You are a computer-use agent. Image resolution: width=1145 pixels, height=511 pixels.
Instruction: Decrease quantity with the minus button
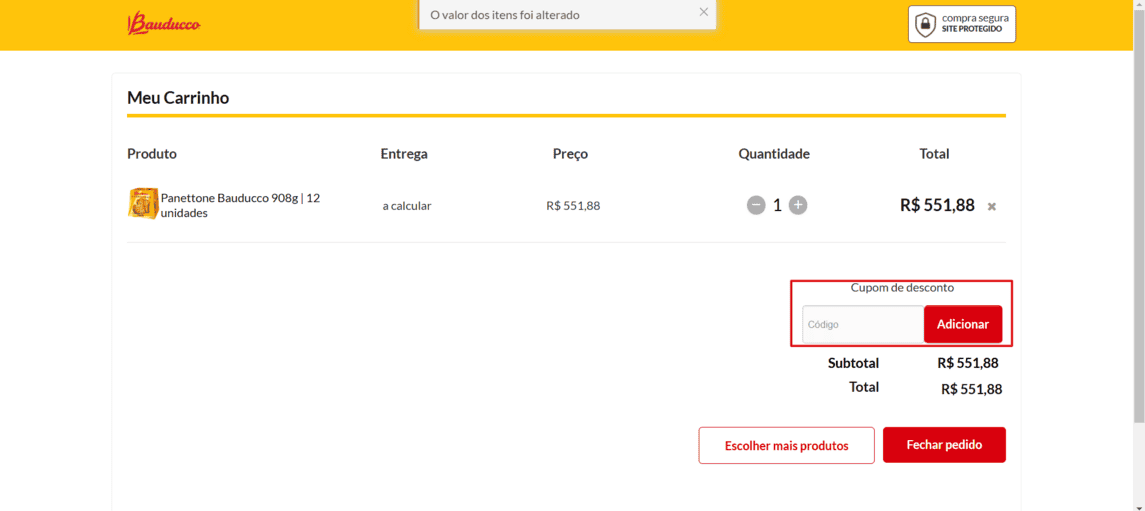click(756, 205)
